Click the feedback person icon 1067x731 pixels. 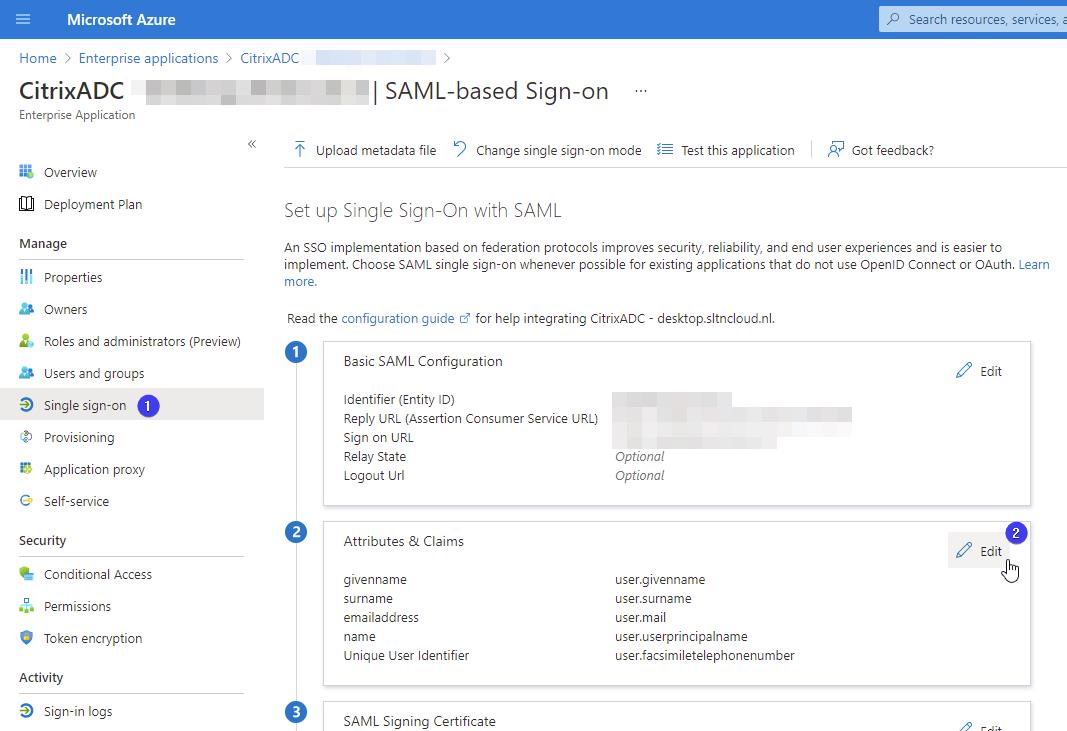836,149
